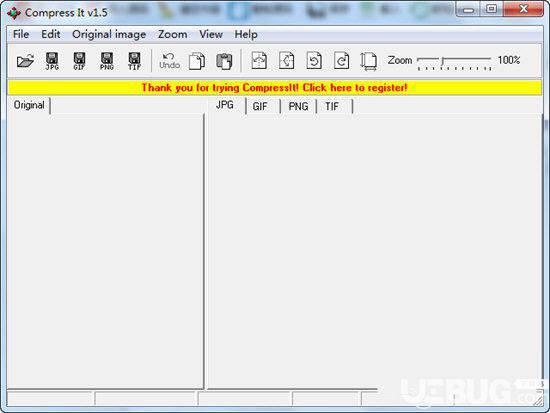Open the resize image tool
This screenshot has width=550, height=413.
(x=369, y=61)
